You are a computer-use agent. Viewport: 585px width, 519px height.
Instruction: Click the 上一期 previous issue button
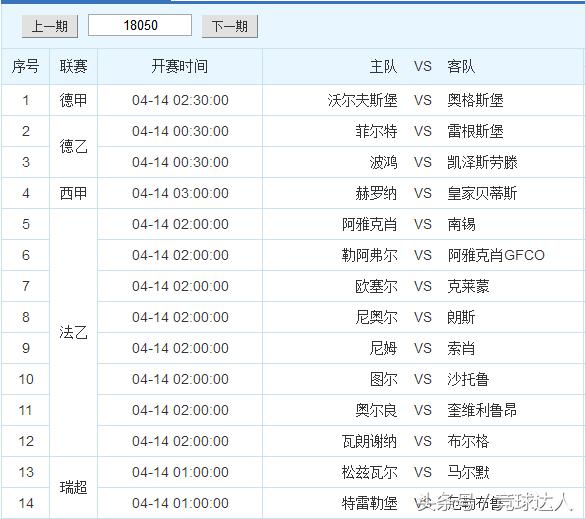tap(50, 26)
